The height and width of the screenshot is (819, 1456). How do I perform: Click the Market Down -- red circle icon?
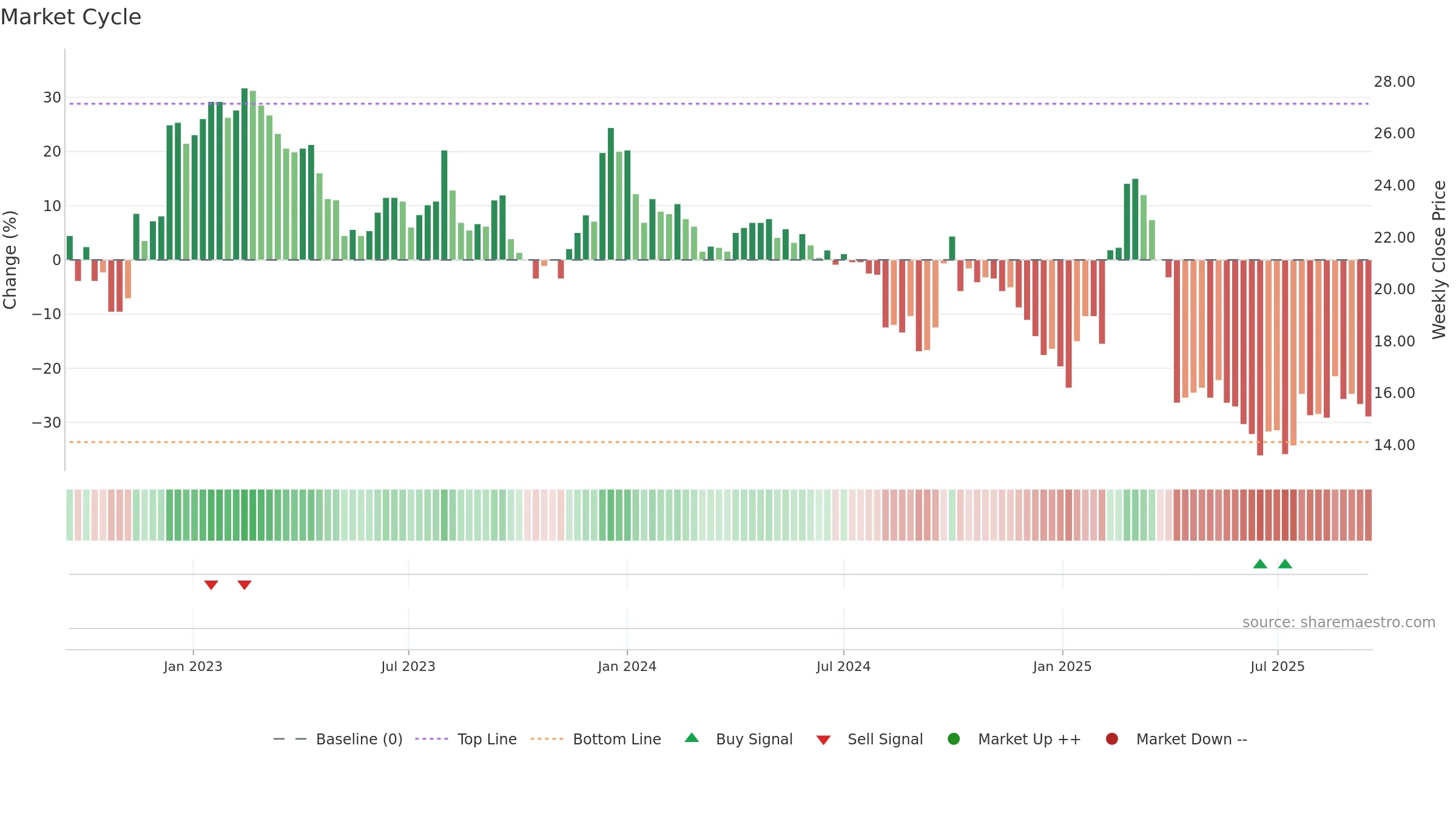1112,739
